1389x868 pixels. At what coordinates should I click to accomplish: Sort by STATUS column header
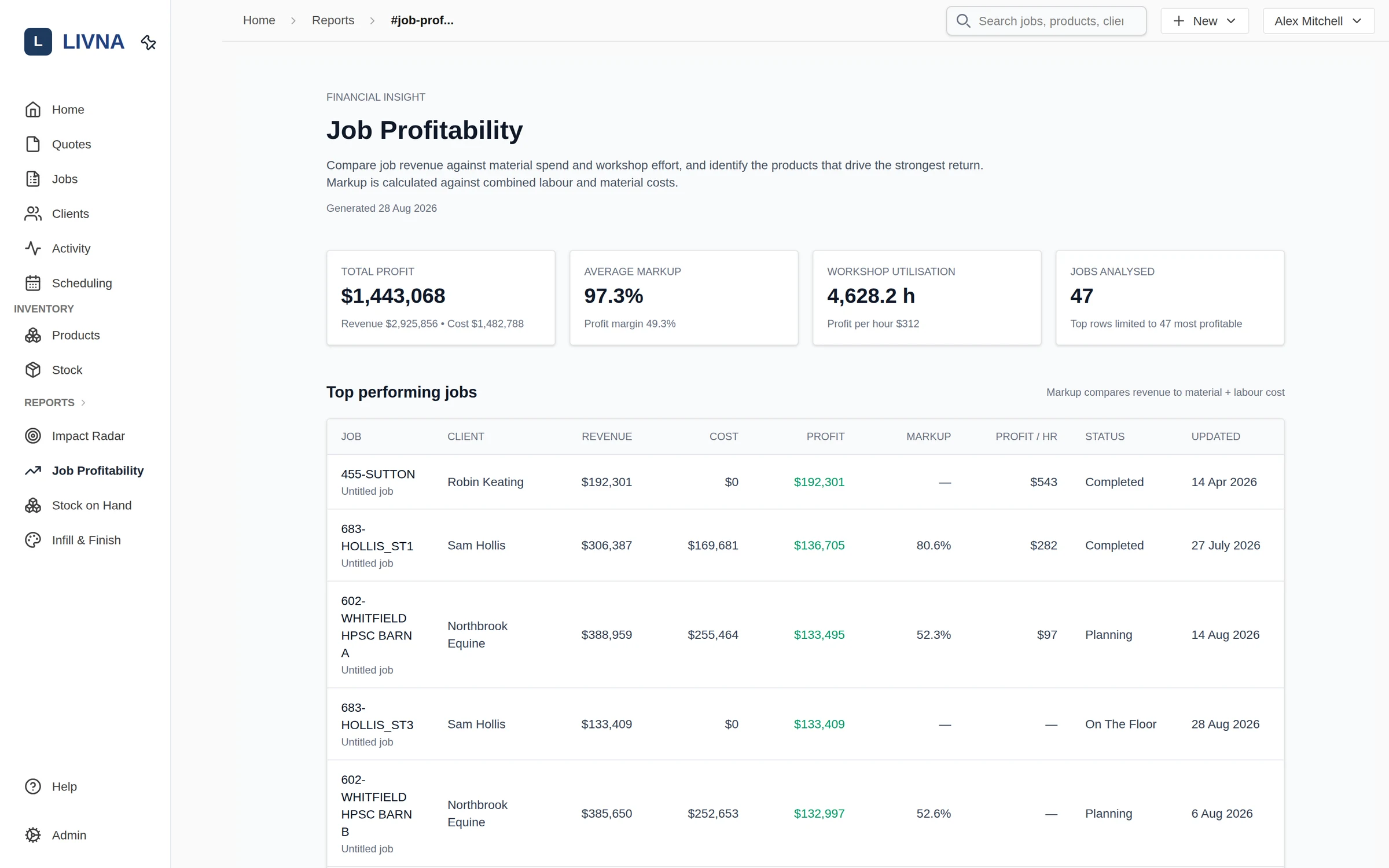click(x=1105, y=436)
